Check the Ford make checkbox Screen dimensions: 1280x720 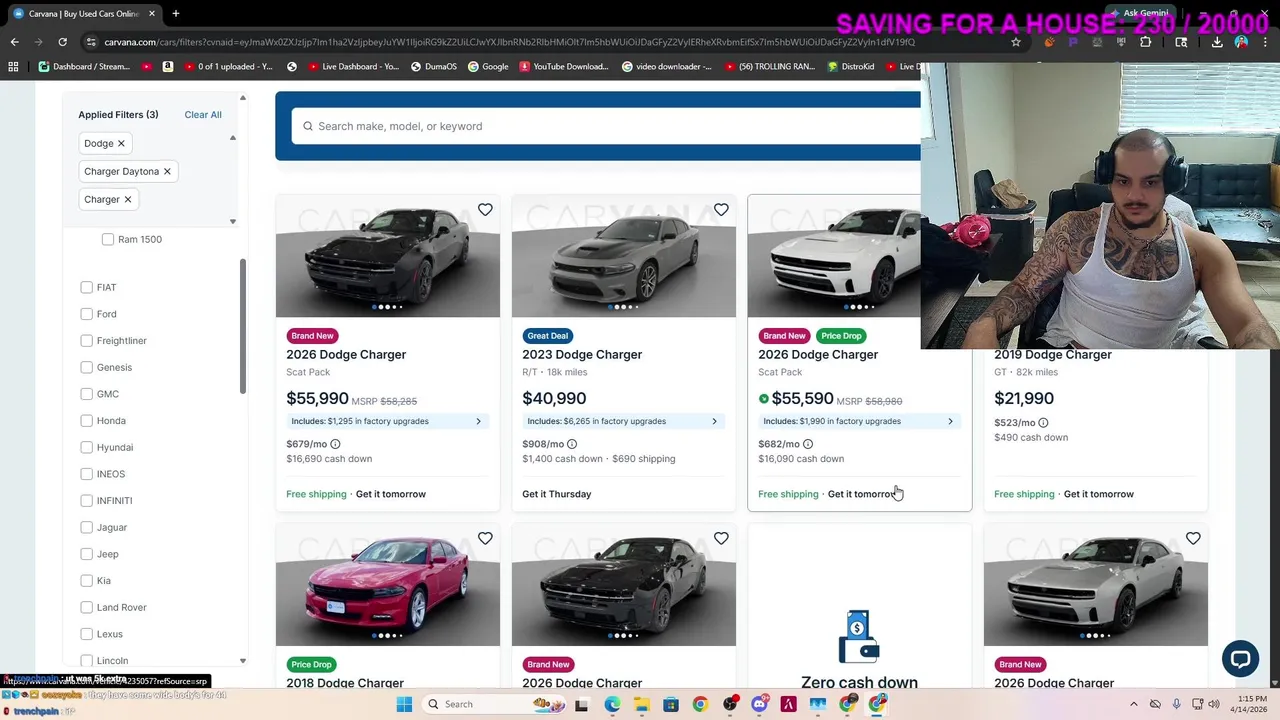(87, 314)
